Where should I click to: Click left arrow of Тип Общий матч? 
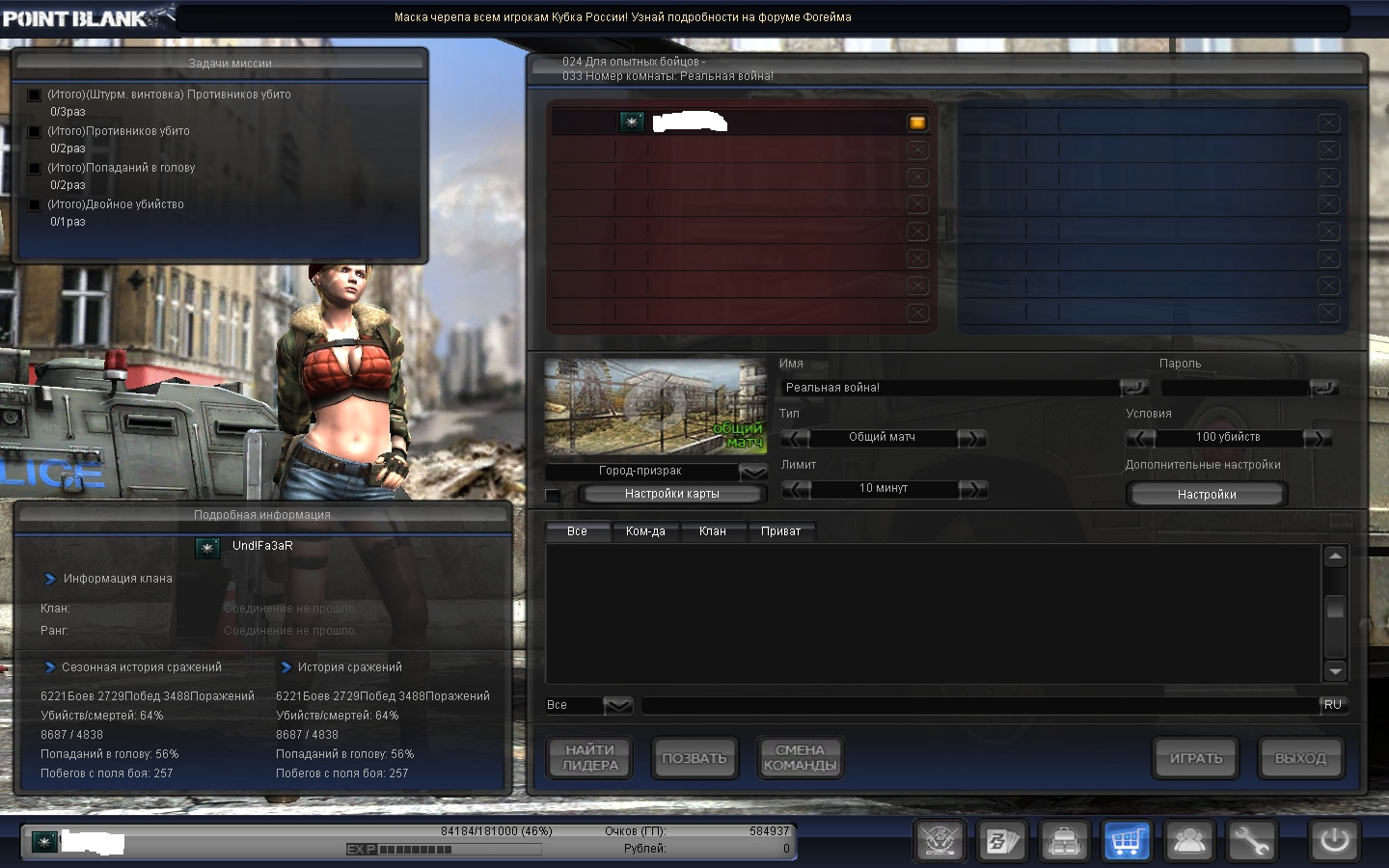coord(796,438)
